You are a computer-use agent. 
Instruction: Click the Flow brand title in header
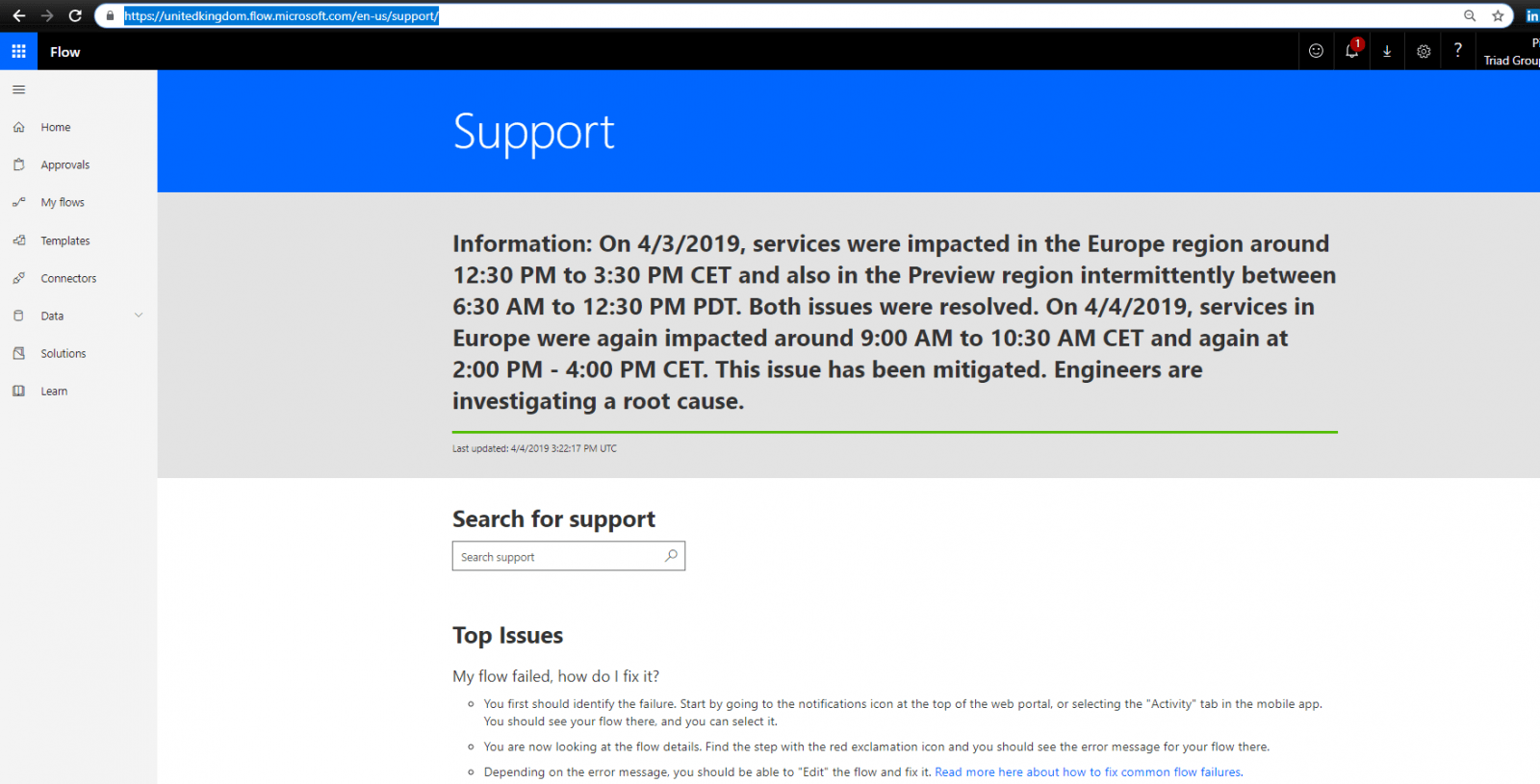tap(65, 52)
